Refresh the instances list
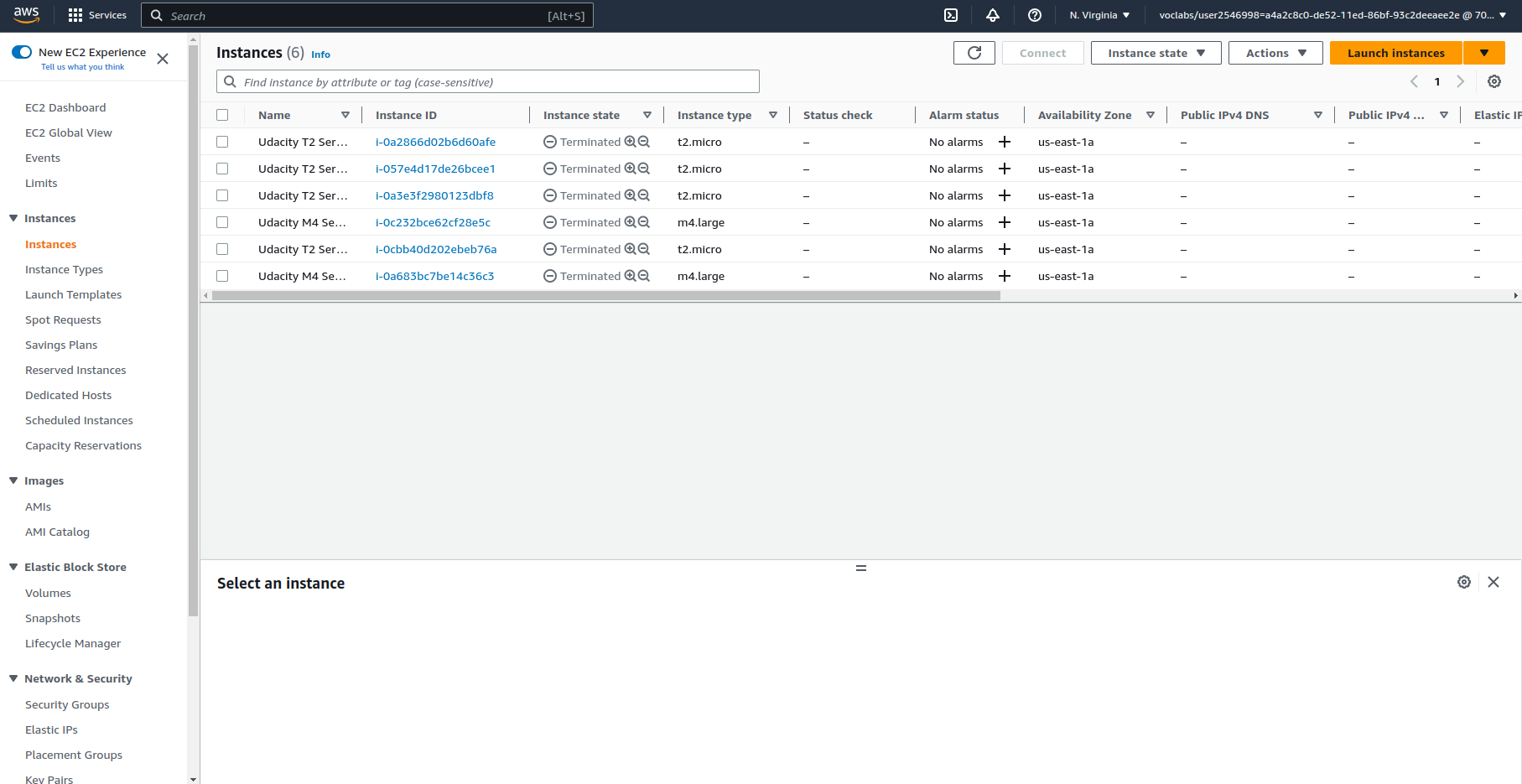This screenshot has height=784, width=1522. (x=974, y=53)
